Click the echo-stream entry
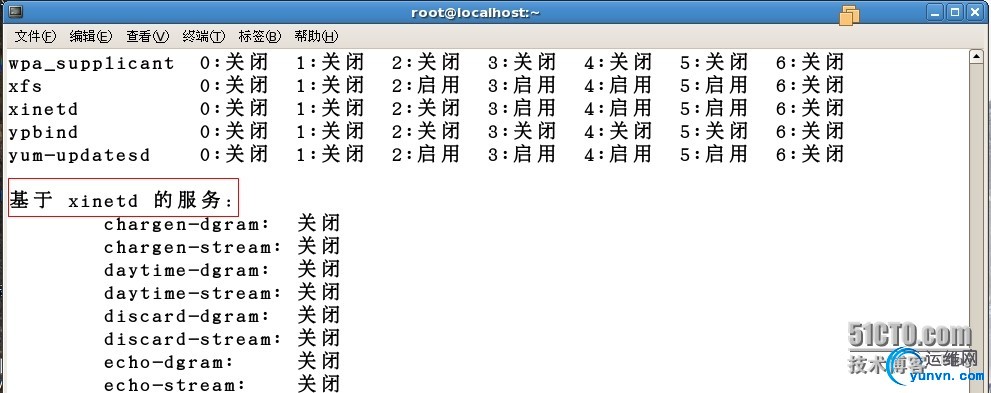Screen dimensions: 991x393 tap(175, 385)
